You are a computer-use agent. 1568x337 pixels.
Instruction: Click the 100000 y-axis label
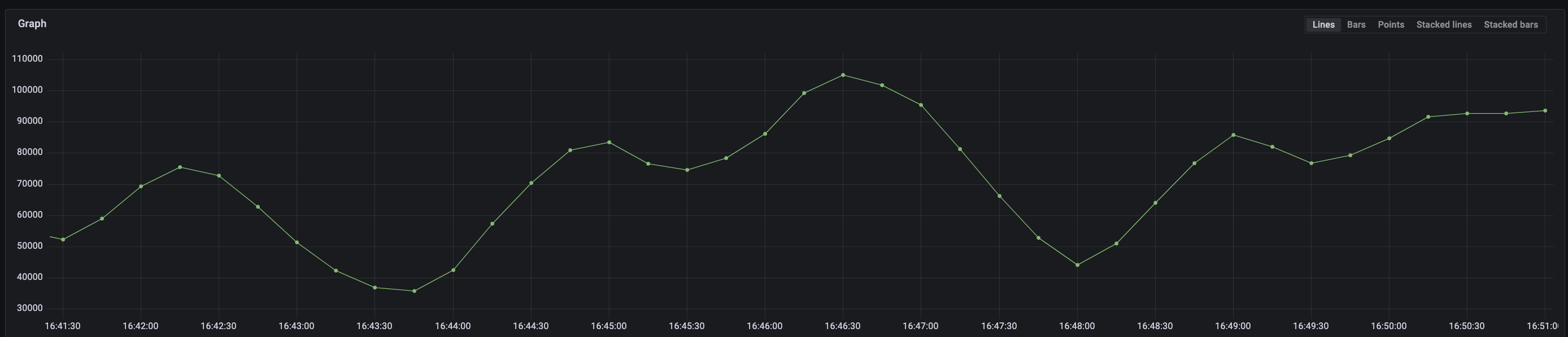27,90
